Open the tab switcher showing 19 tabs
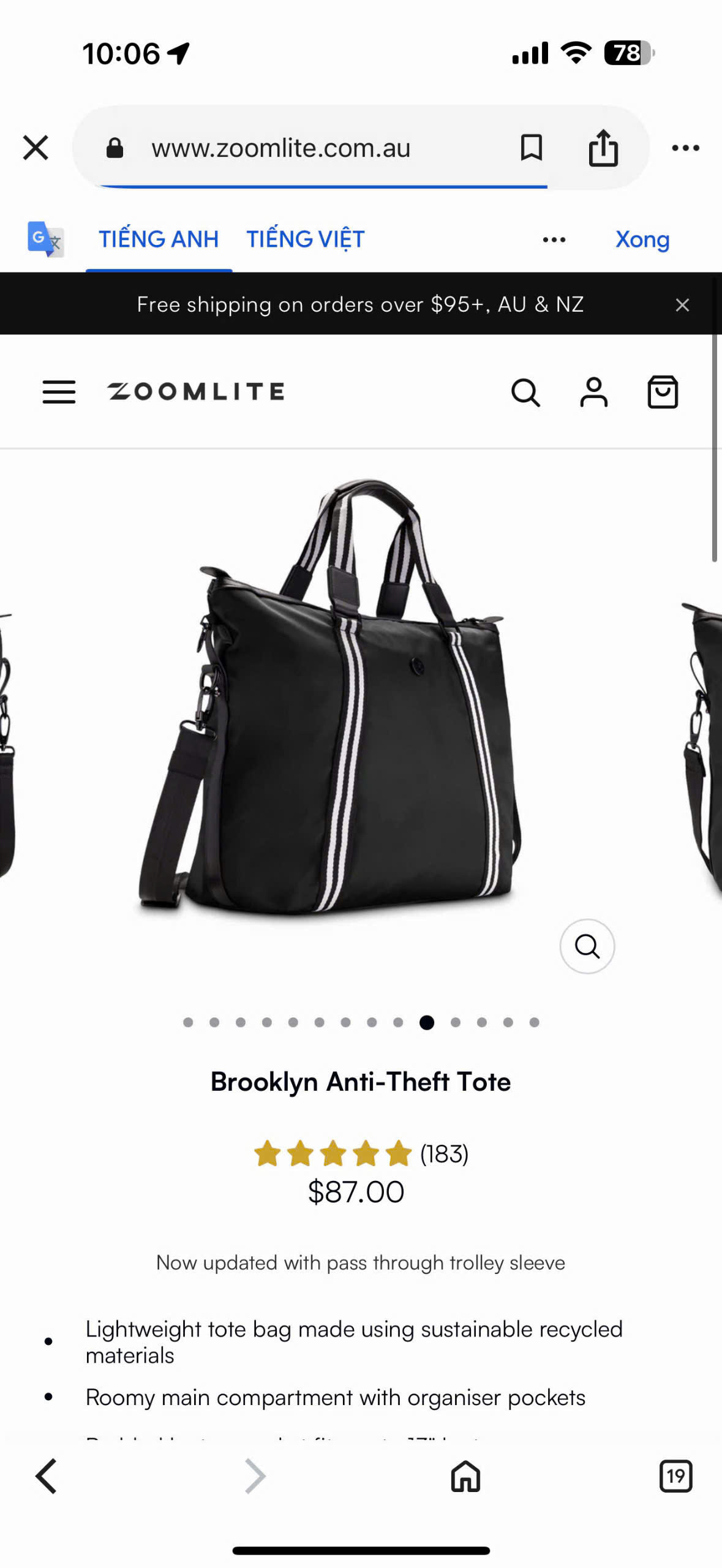 coord(675,1476)
